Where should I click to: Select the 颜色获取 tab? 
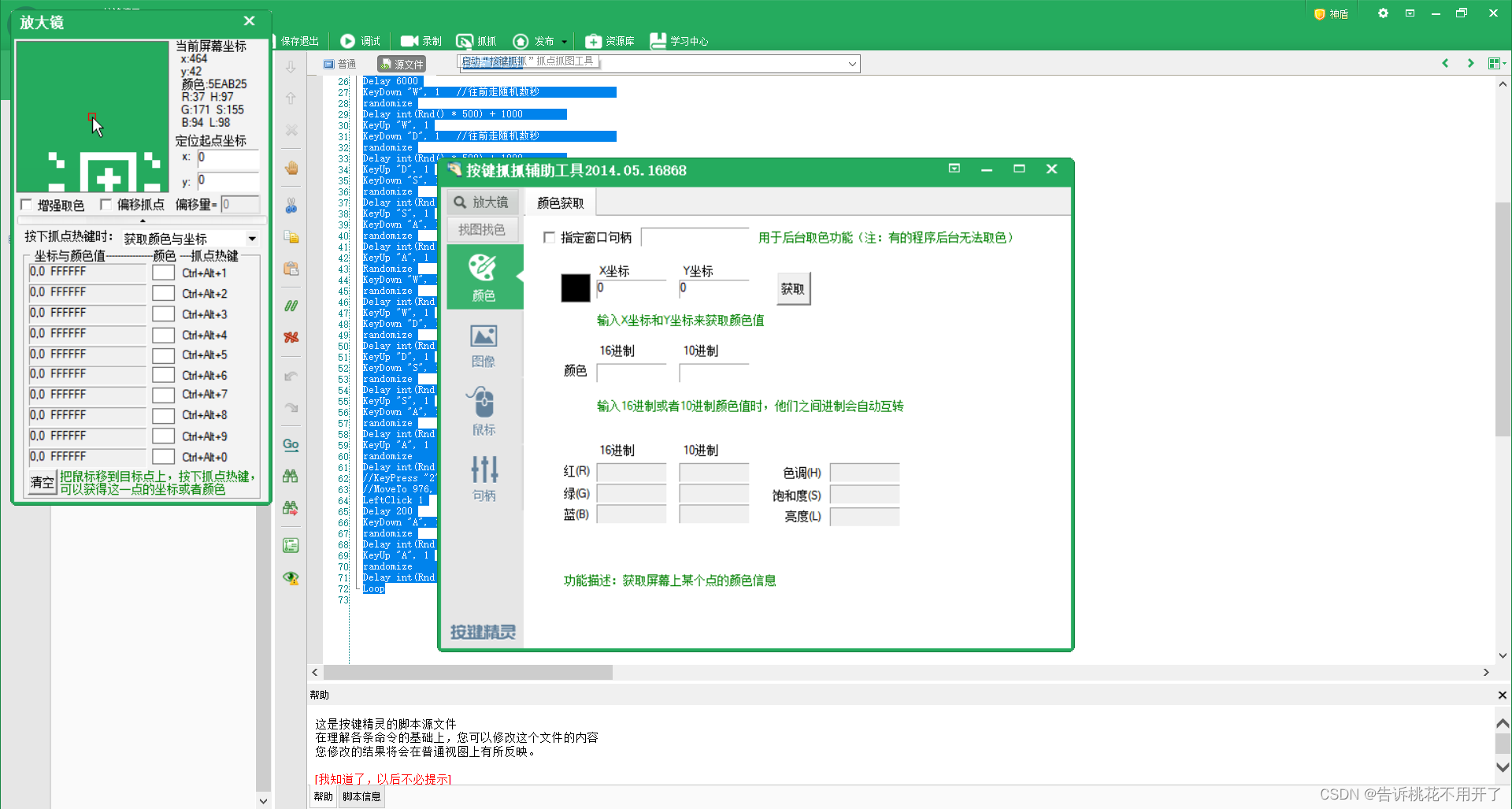tap(561, 203)
